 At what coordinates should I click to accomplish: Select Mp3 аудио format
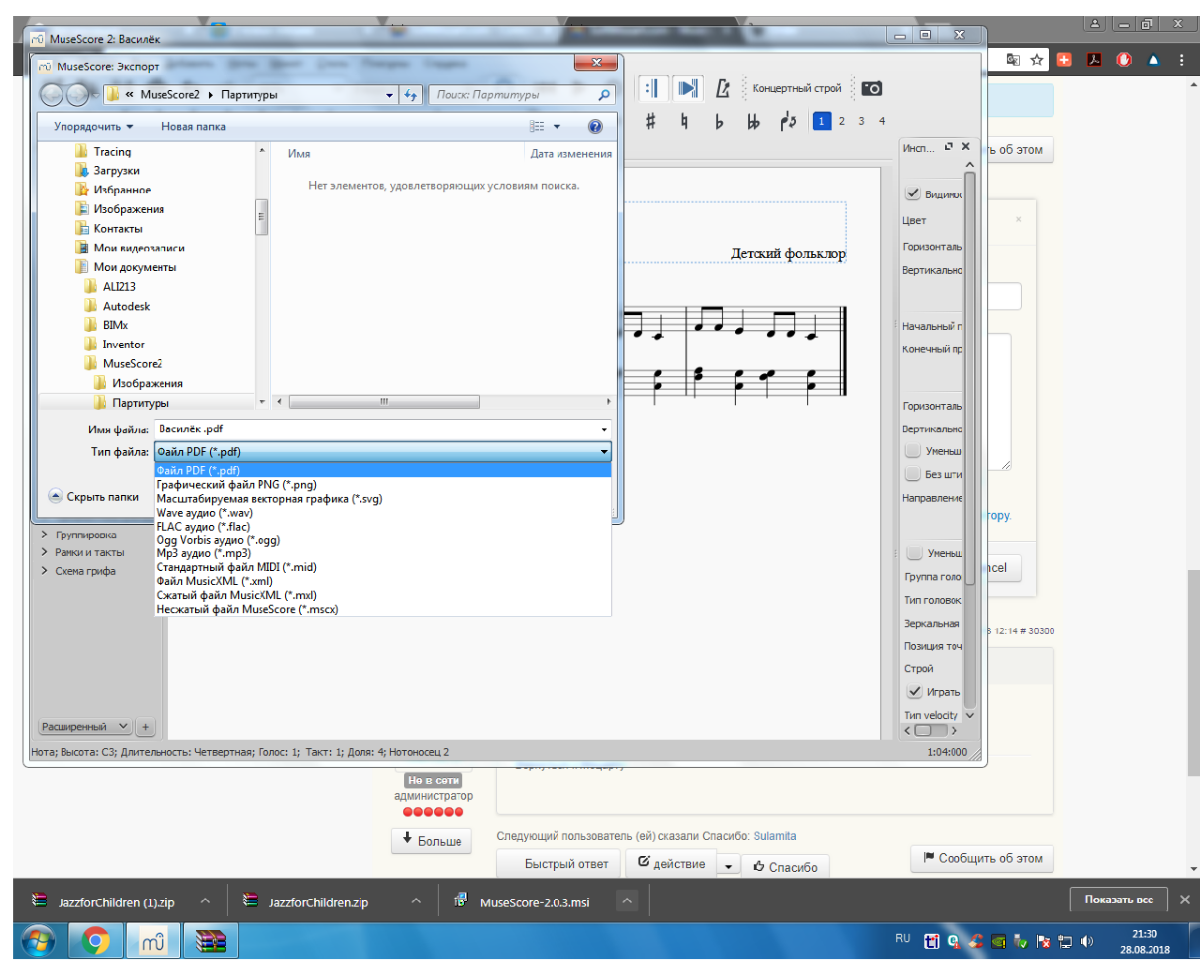pyautogui.click(x=383, y=552)
